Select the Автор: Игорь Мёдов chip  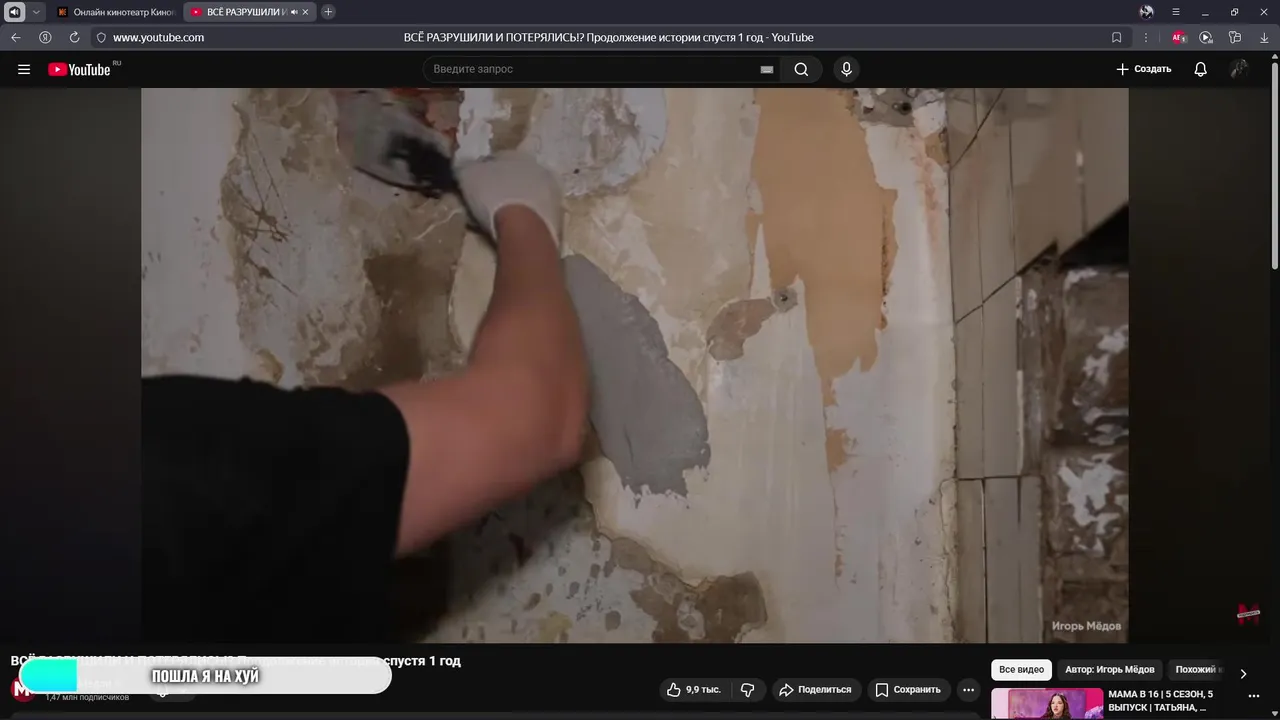[1110, 670]
